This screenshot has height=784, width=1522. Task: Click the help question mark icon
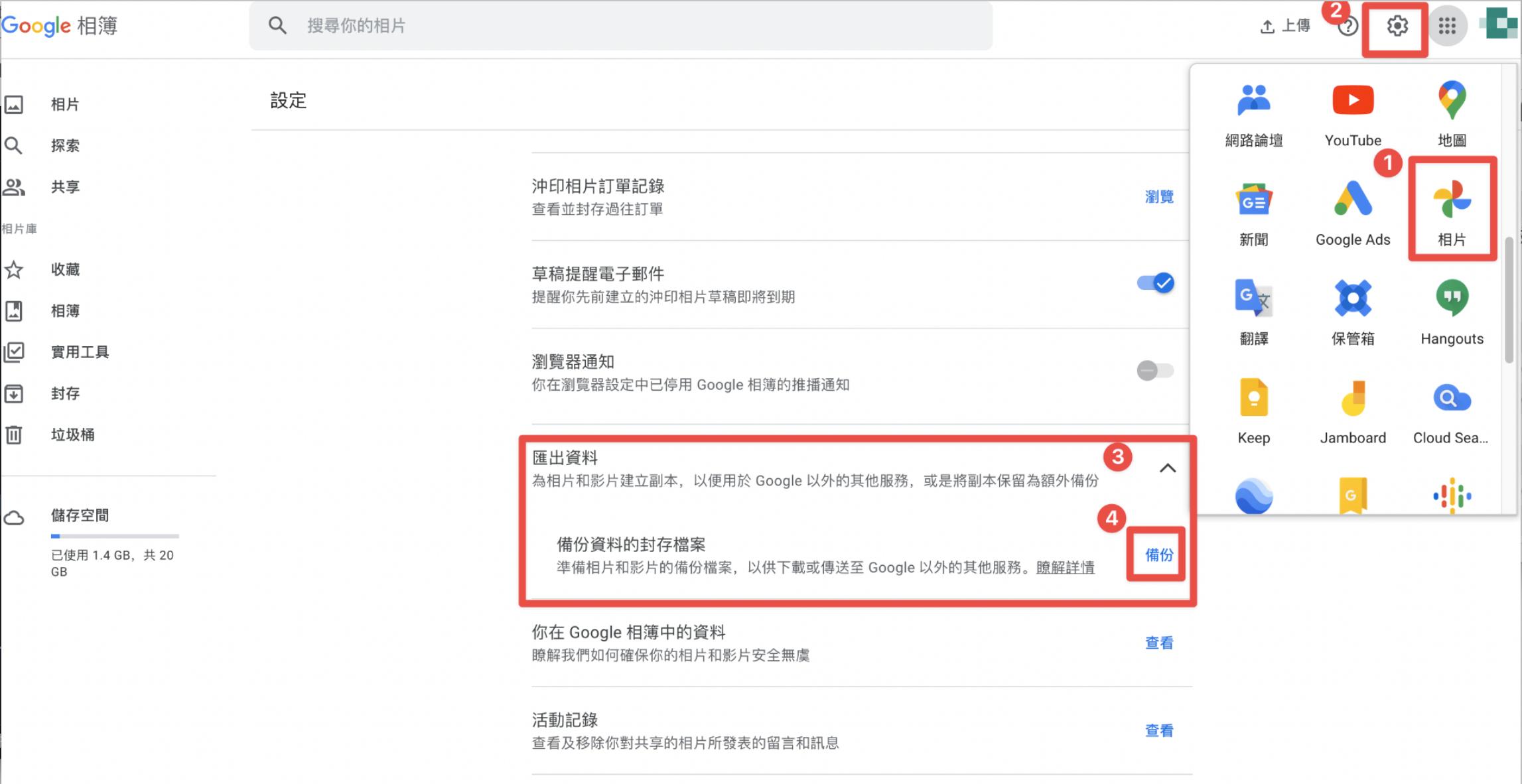tap(1348, 27)
